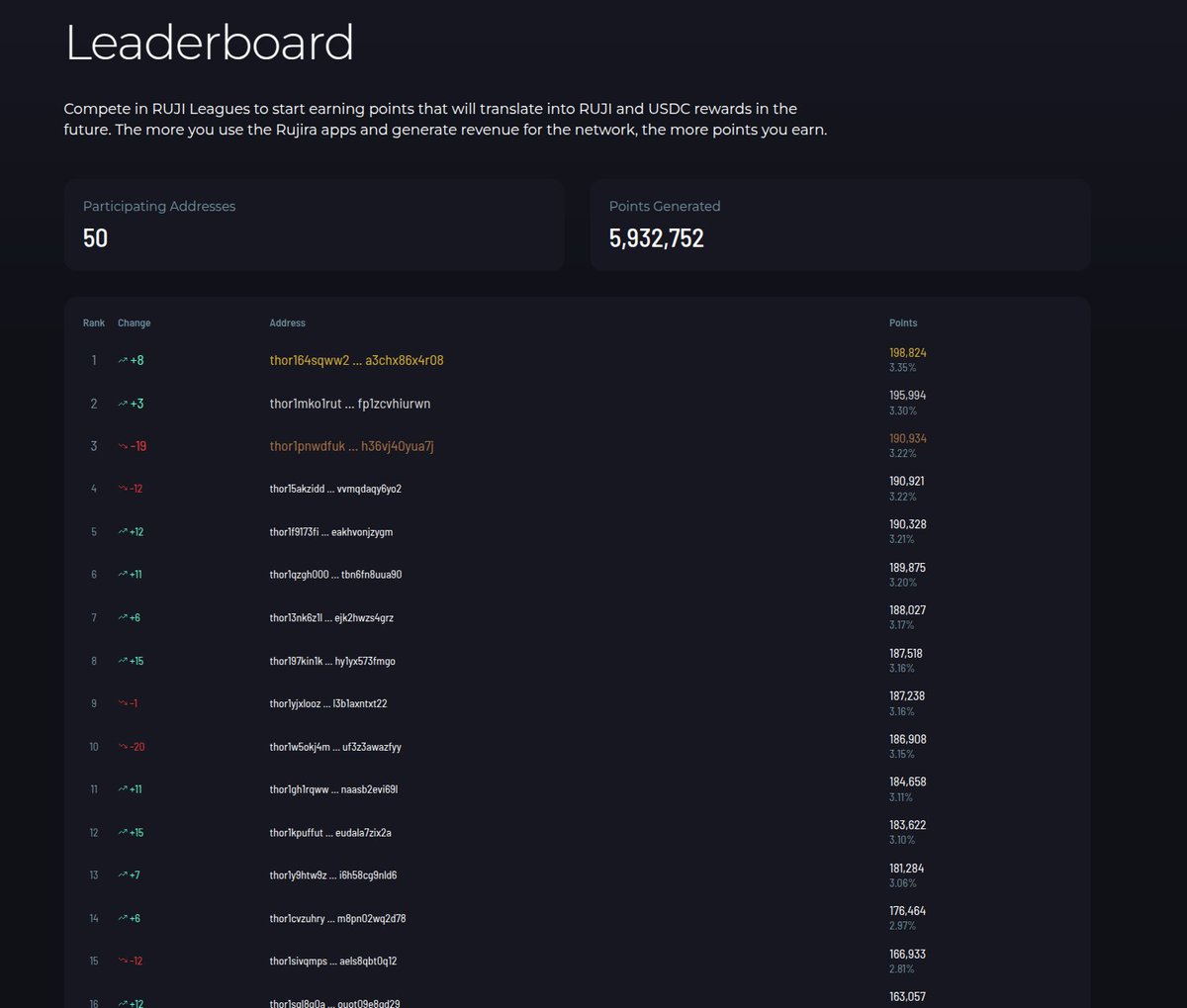Screen dimensions: 1187x1008
Task: Select address starting thor1kpuffut
Action: 330,833
